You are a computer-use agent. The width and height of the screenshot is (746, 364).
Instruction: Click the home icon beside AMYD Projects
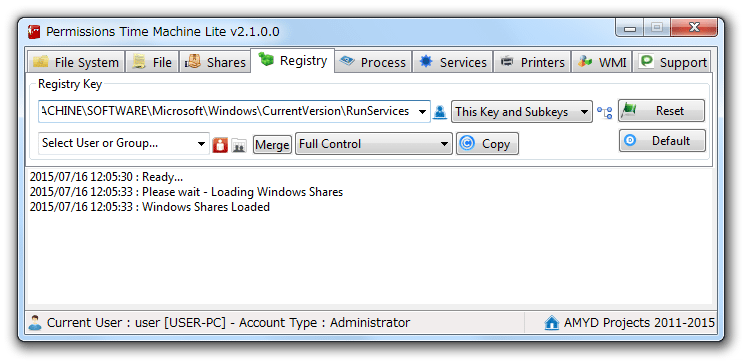click(x=551, y=323)
